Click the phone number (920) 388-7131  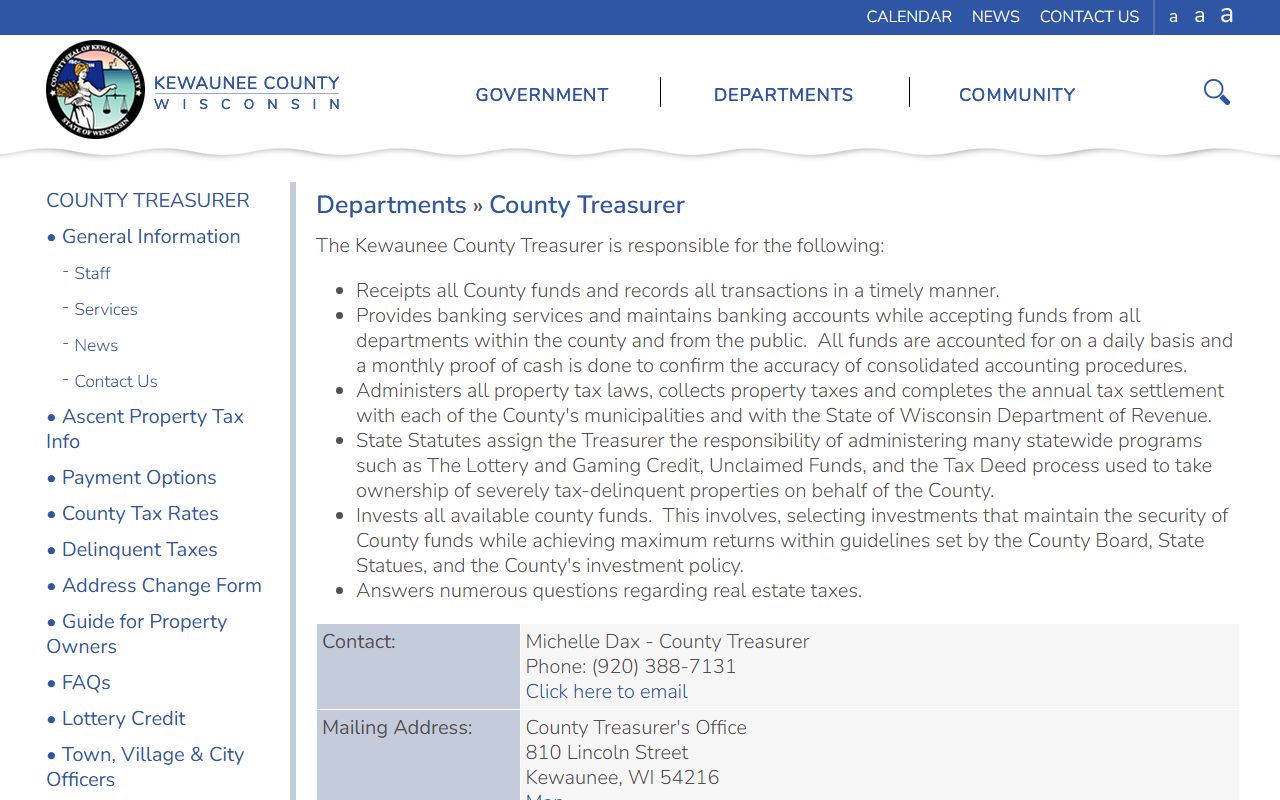pyautogui.click(x=664, y=667)
